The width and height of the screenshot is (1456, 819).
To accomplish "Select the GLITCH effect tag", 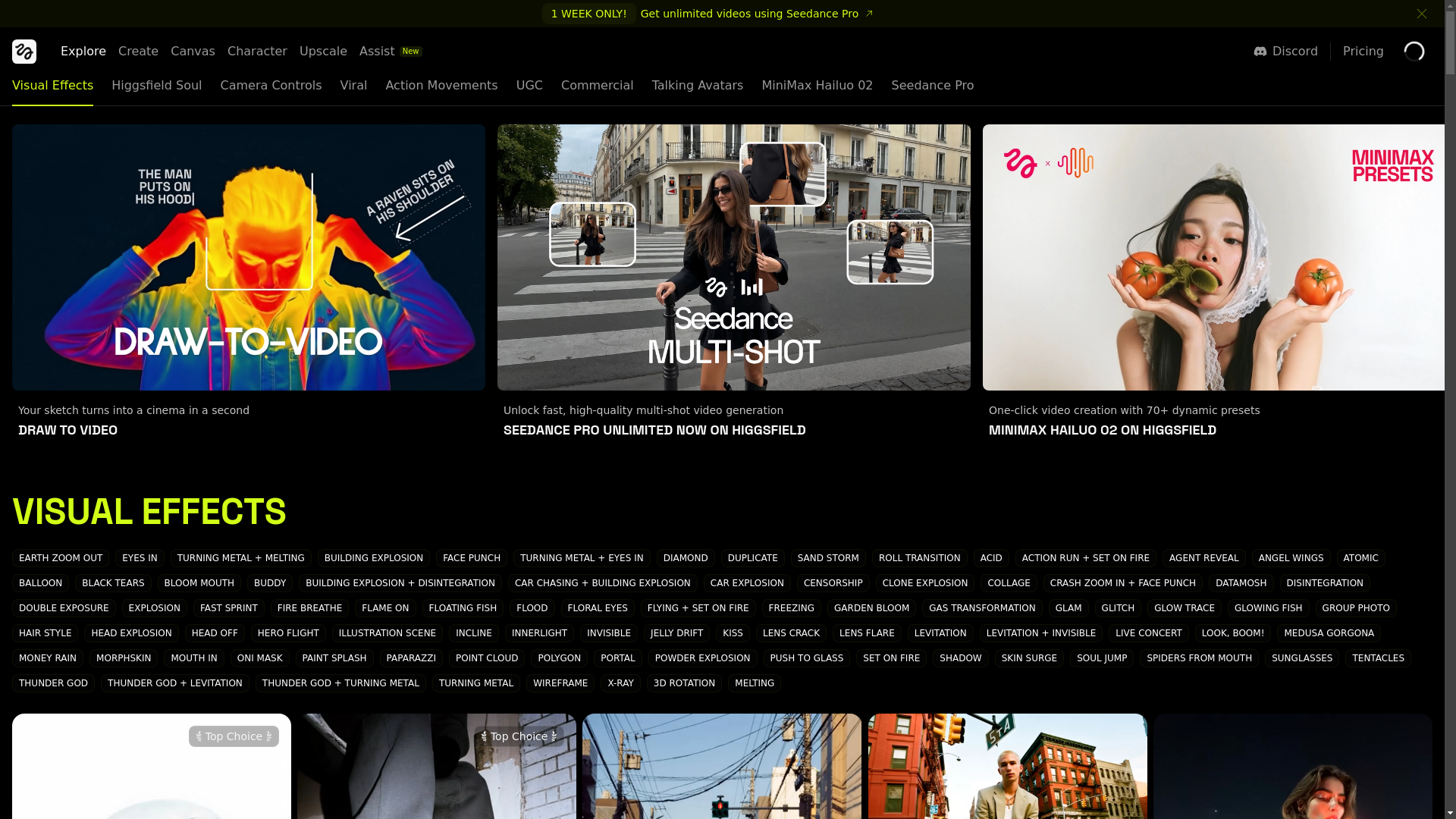I will [x=1118, y=608].
